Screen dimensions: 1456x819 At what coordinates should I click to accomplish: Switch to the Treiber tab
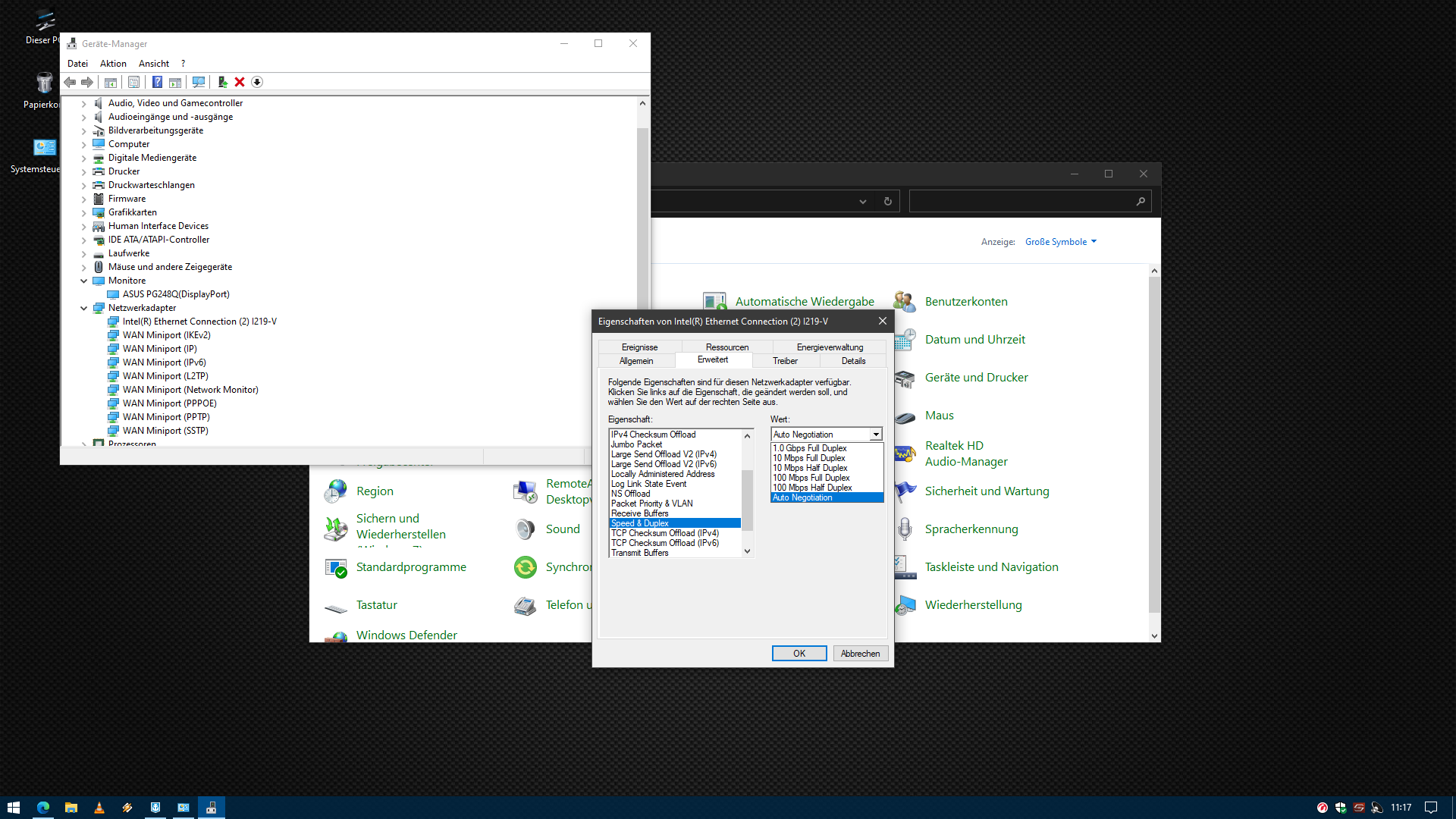tap(785, 361)
